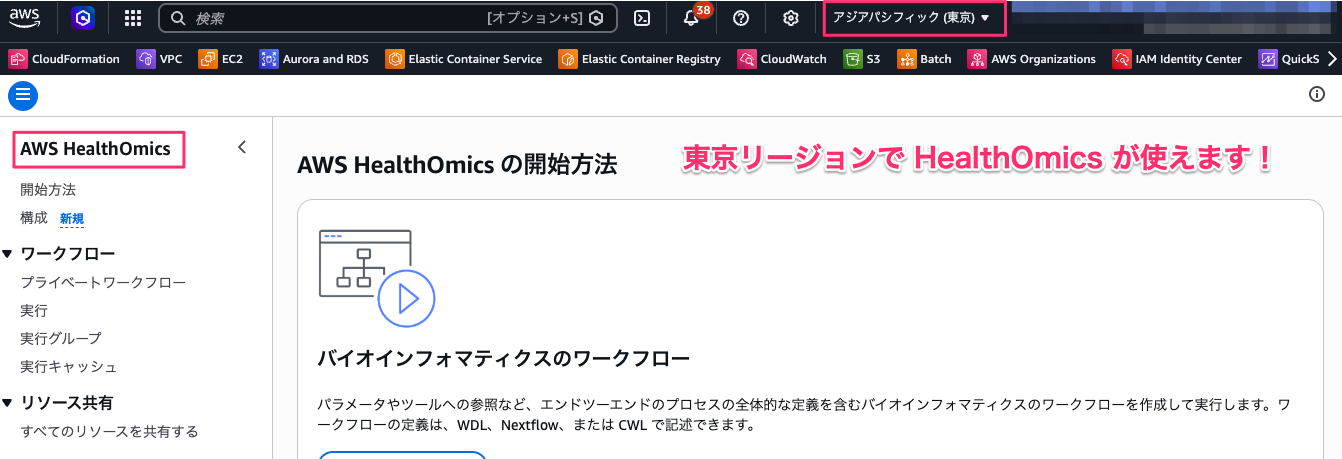Show more favorites with right chevron
This screenshot has height=459, width=1342.
[1331, 59]
